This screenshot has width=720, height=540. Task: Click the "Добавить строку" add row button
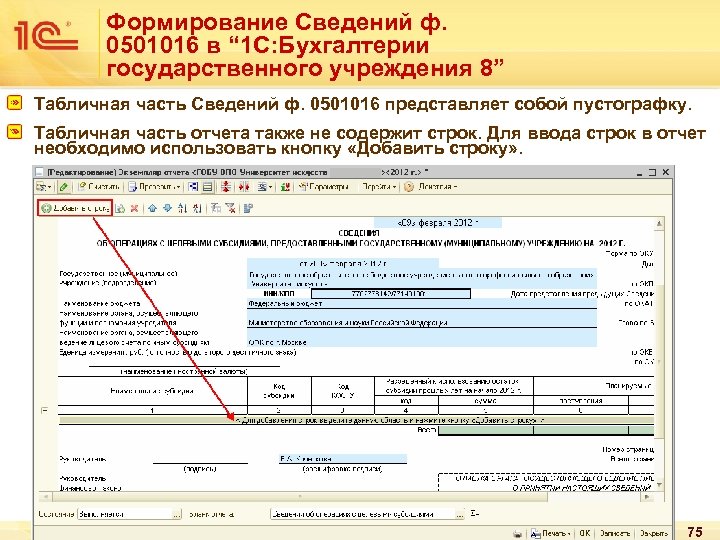75,208
